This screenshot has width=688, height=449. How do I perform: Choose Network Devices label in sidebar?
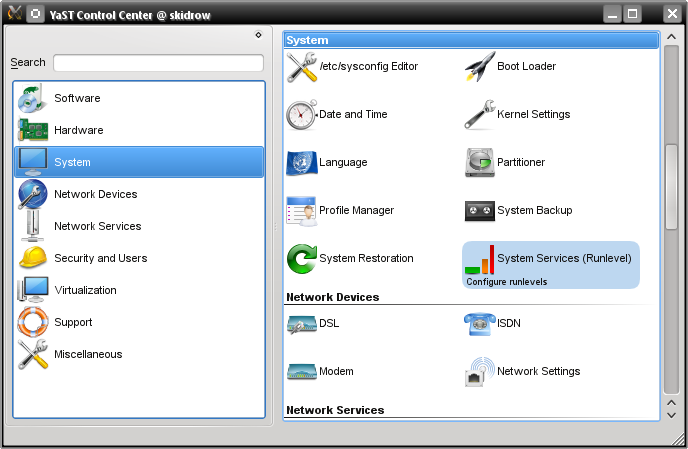tap(96, 194)
